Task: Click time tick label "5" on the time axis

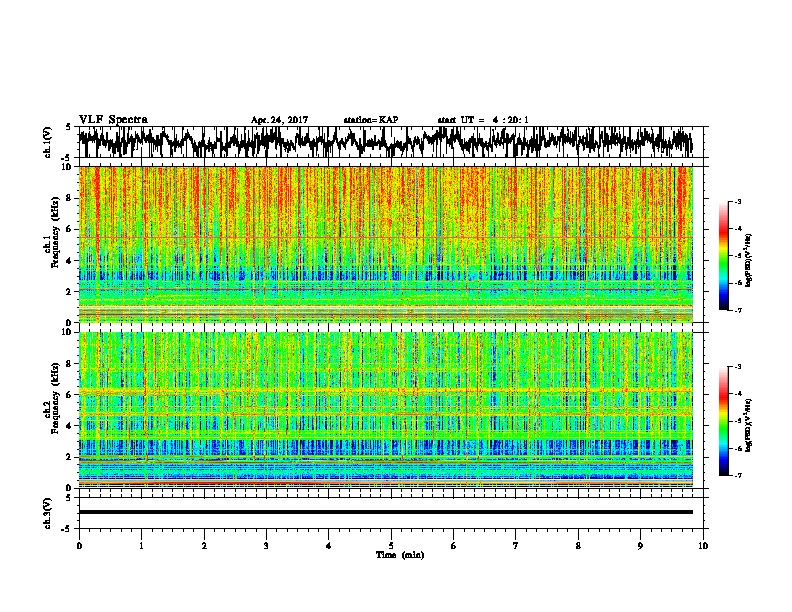Action: (391, 546)
